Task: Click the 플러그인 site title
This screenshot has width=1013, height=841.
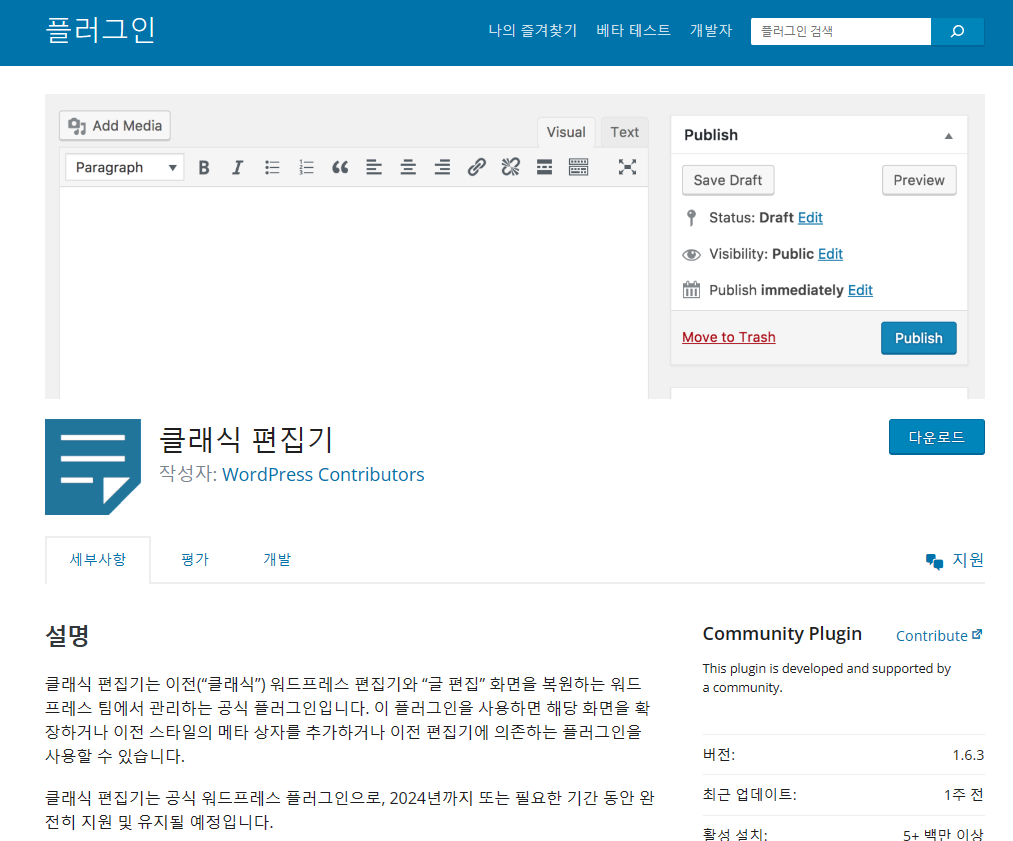Action: click(101, 30)
